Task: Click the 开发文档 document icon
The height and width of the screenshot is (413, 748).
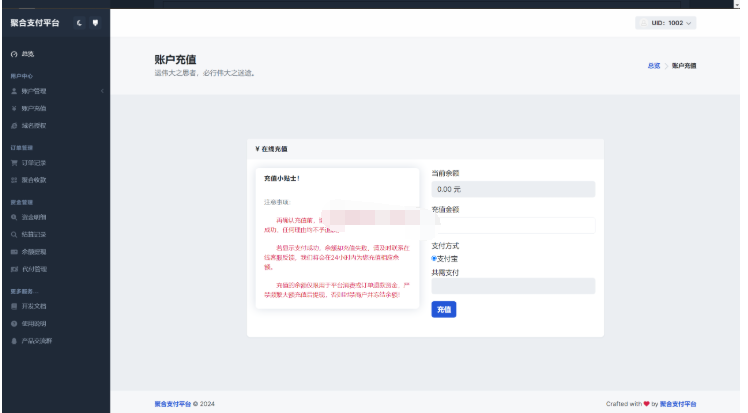Action: [13, 306]
